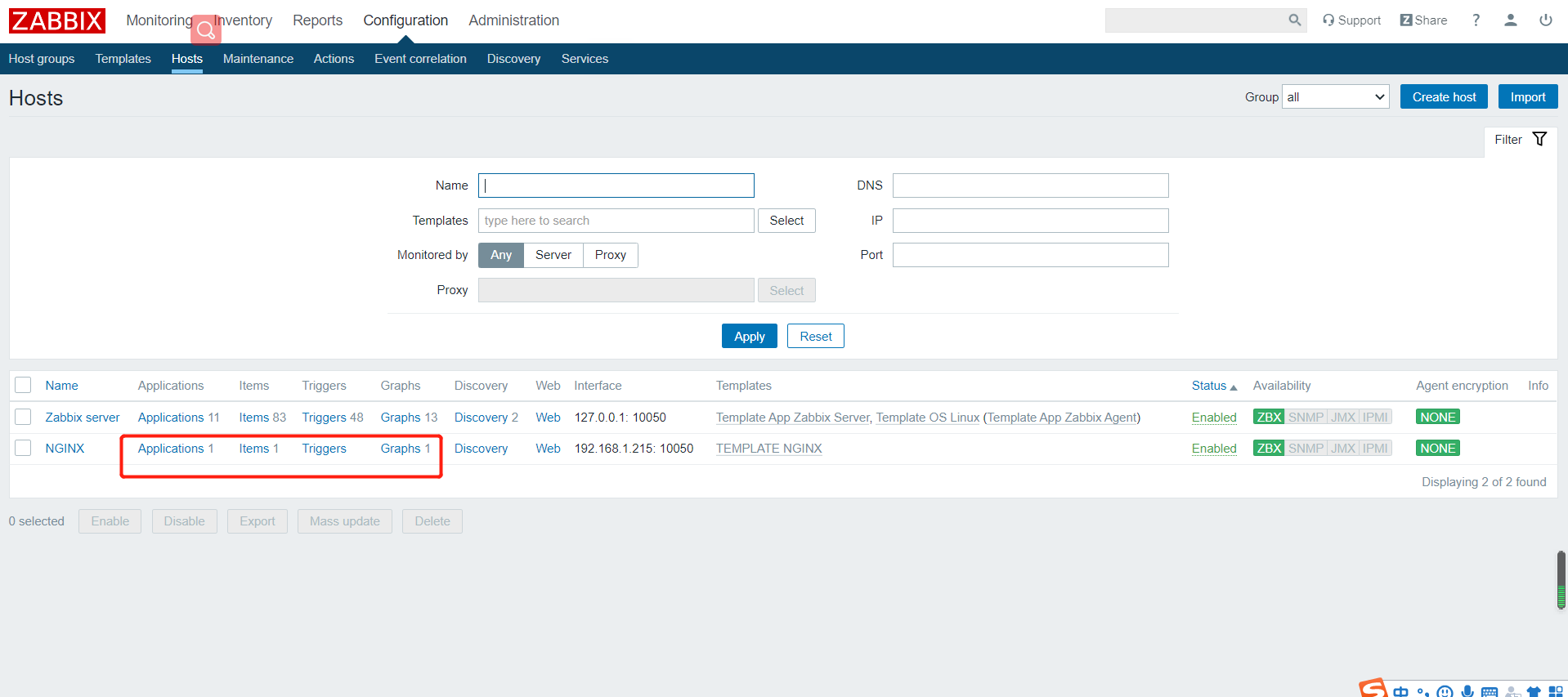
Task: Go to the Event correlation submenu
Action: coord(420,59)
